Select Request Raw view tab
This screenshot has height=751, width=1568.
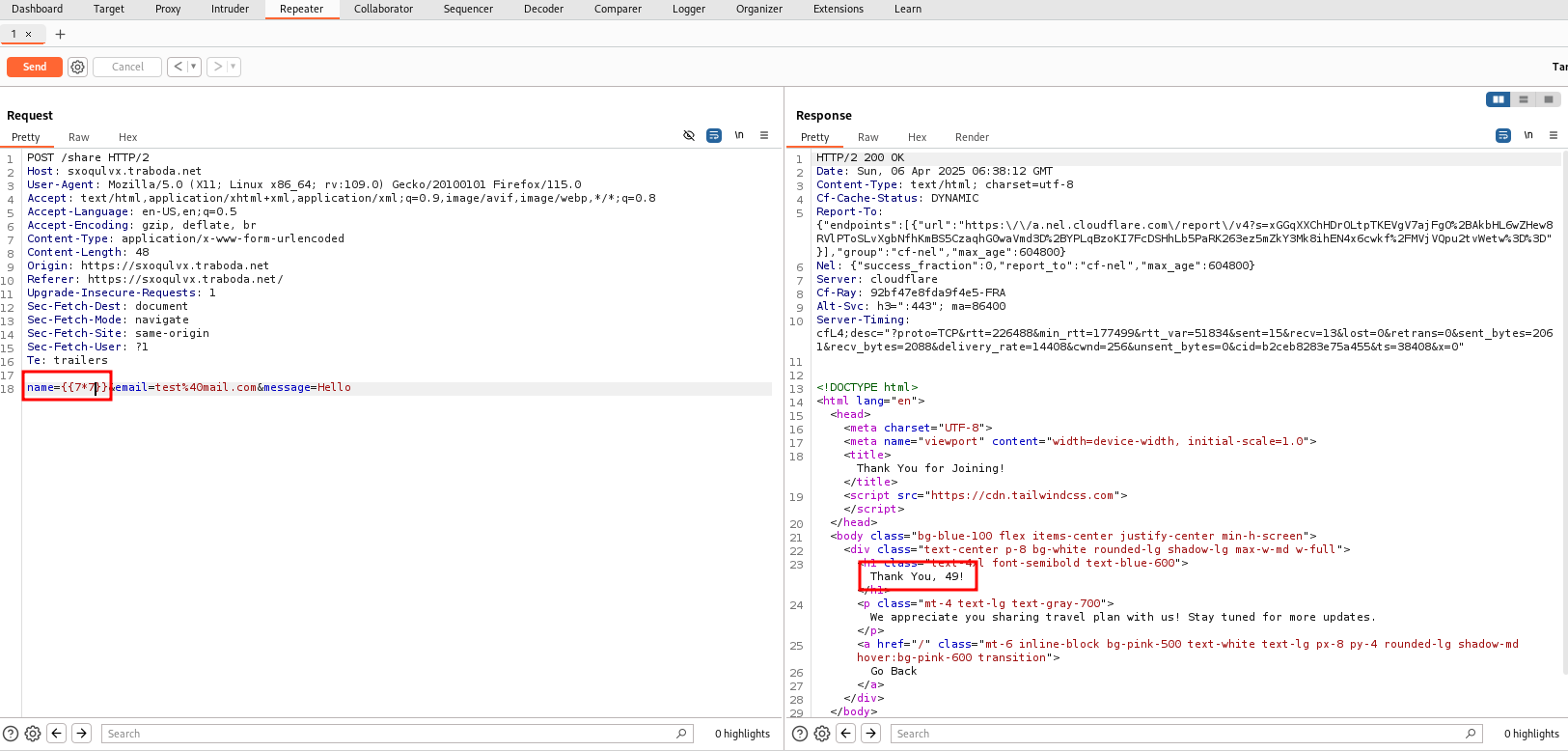click(79, 137)
